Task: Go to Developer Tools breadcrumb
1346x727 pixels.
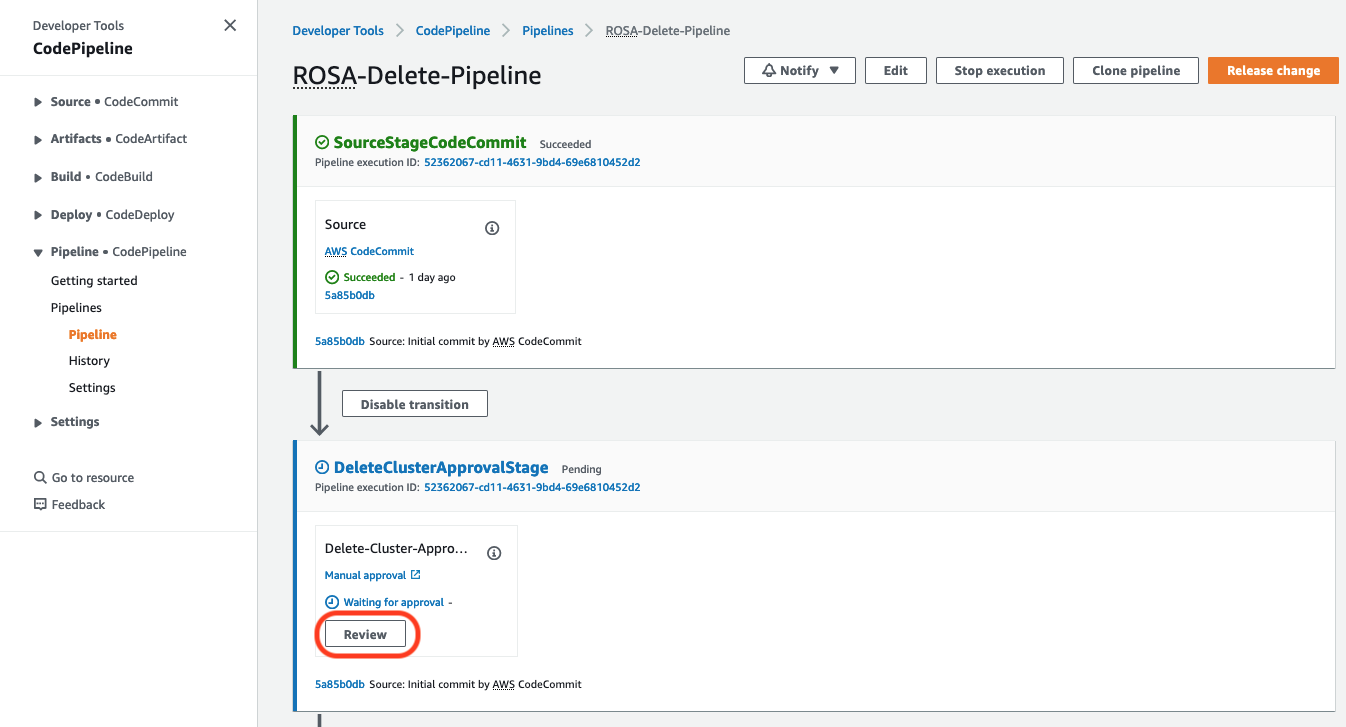Action: point(338,31)
